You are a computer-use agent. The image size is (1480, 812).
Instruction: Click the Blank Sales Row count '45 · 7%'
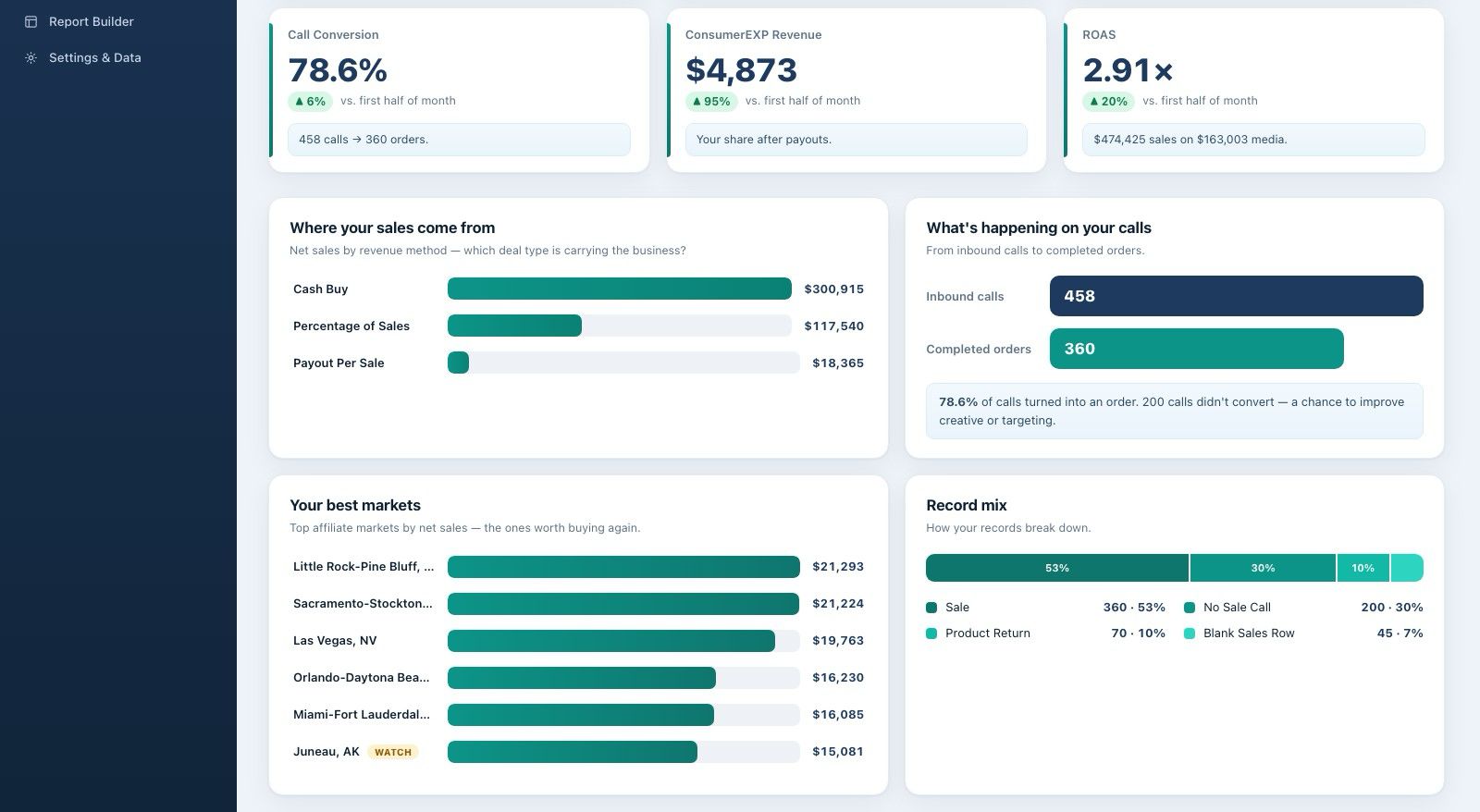(1400, 634)
